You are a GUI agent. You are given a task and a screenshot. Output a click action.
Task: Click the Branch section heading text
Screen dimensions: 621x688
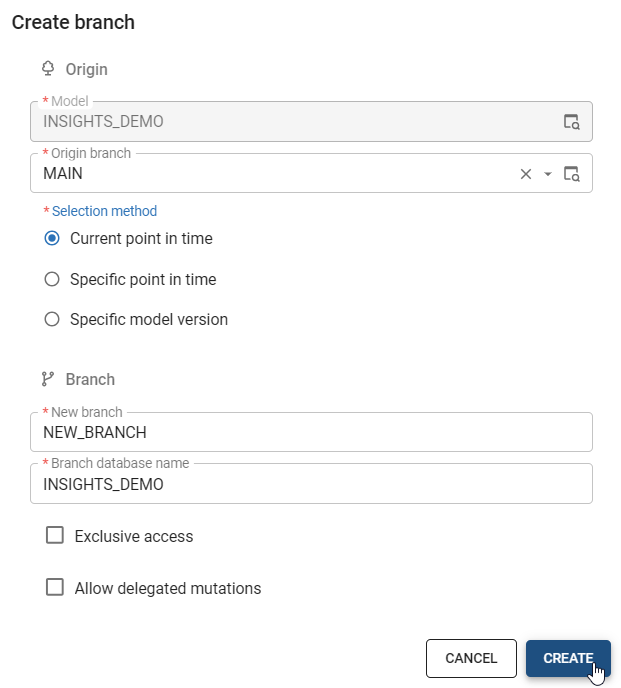90,380
